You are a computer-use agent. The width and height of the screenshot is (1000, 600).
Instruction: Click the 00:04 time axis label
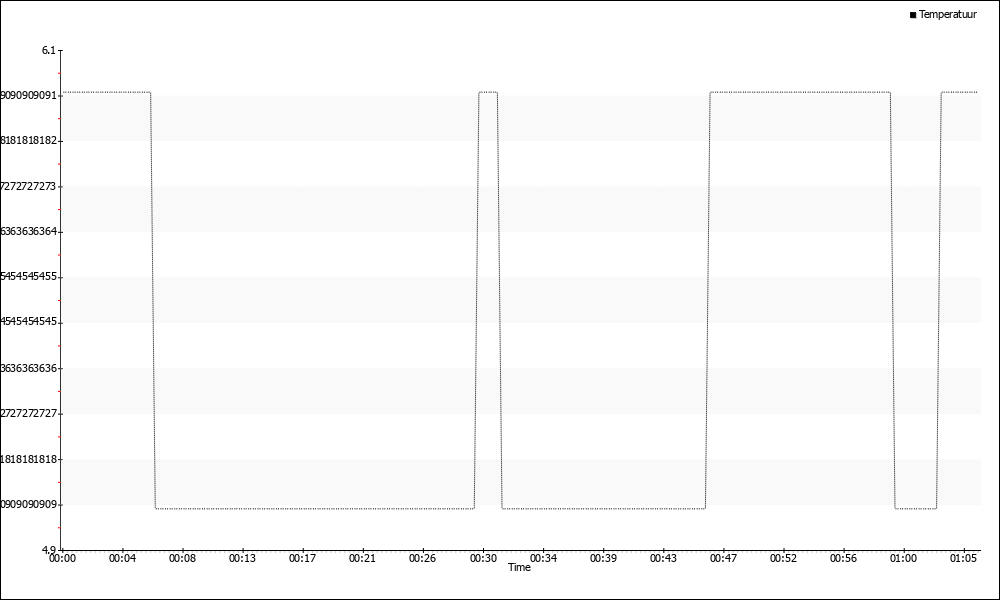(122, 559)
